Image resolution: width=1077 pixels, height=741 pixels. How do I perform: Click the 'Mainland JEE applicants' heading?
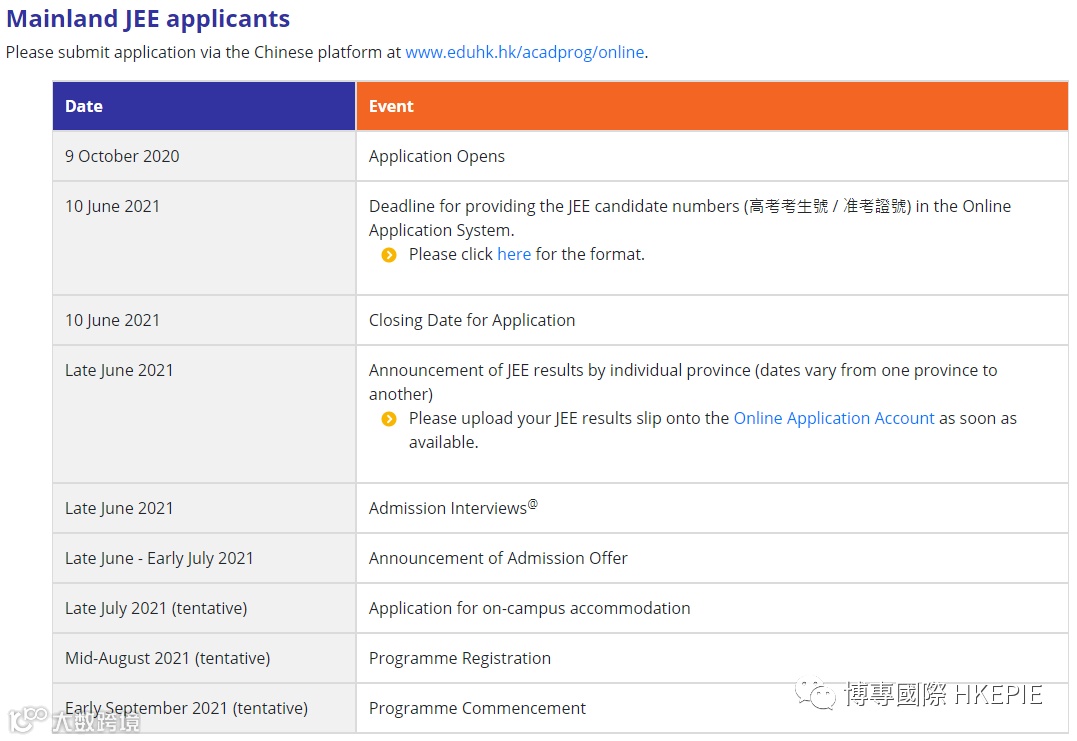tap(148, 19)
